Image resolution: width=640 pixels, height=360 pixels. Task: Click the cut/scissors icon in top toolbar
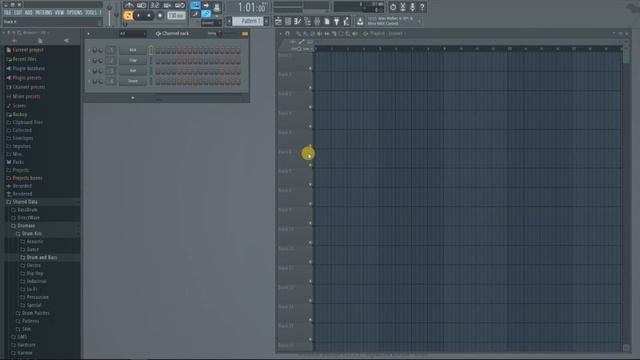click(403, 7)
